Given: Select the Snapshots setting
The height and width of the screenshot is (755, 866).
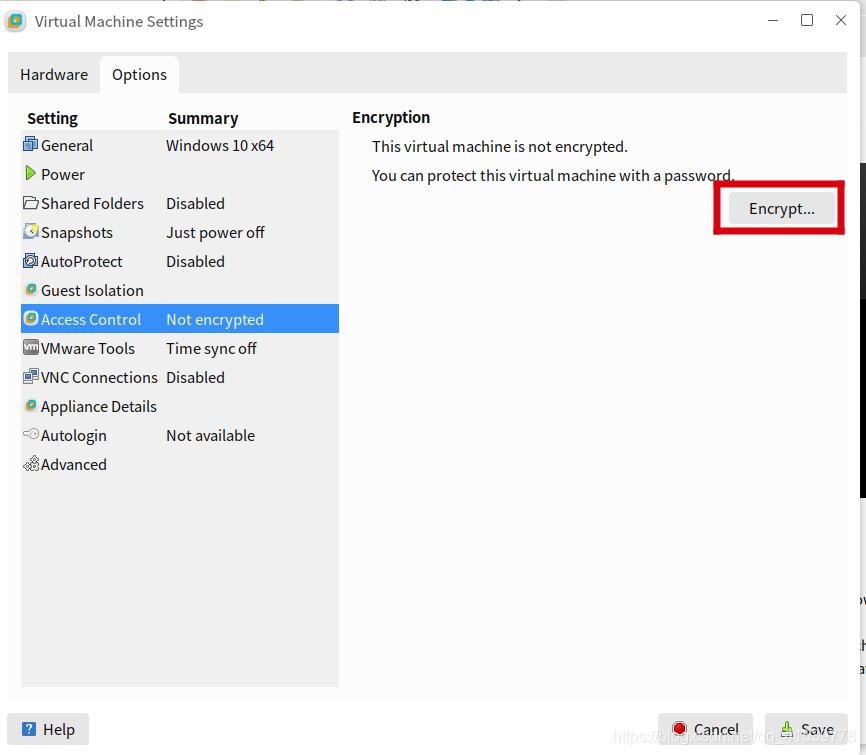Looking at the screenshot, I should click(180, 232).
